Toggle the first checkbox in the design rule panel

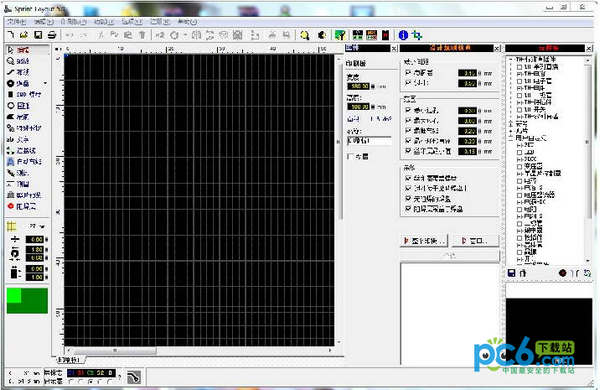click(x=408, y=72)
